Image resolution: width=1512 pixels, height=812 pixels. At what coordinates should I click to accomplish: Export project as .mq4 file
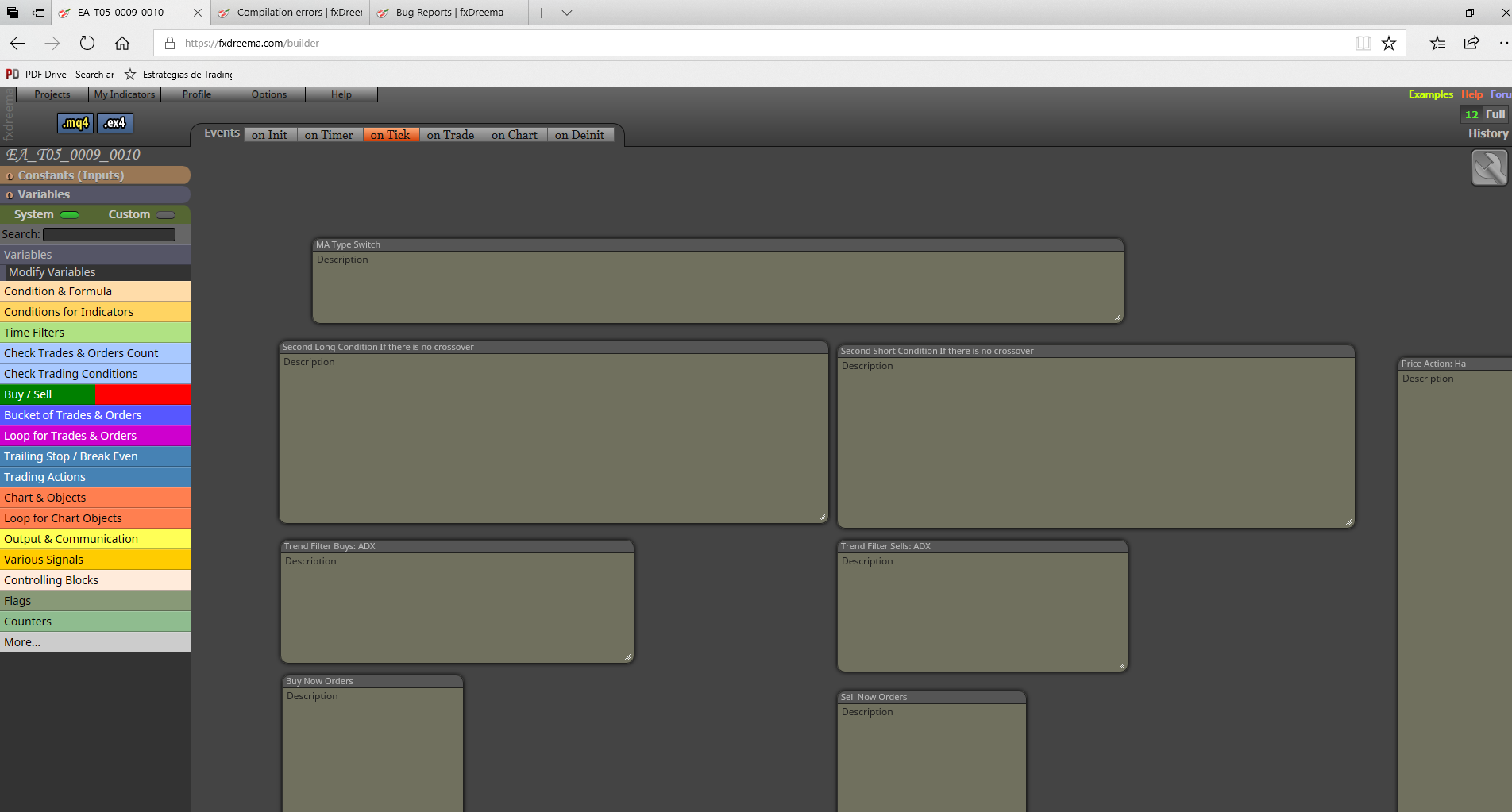[75, 123]
